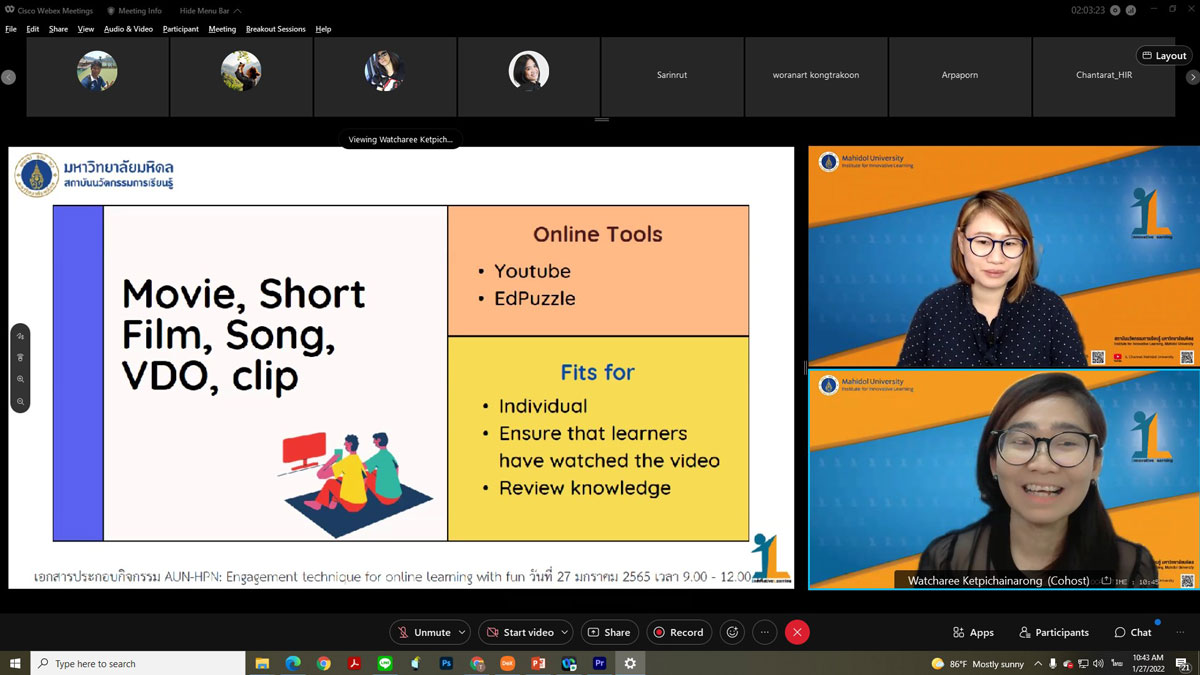Expand audio options arrow beside Unmute
This screenshot has height=675, width=1200.
(462, 632)
